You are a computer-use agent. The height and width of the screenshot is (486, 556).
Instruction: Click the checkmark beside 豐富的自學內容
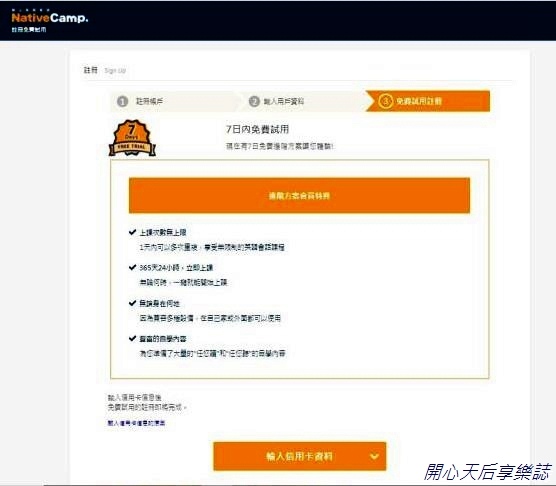tap(132, 339)
